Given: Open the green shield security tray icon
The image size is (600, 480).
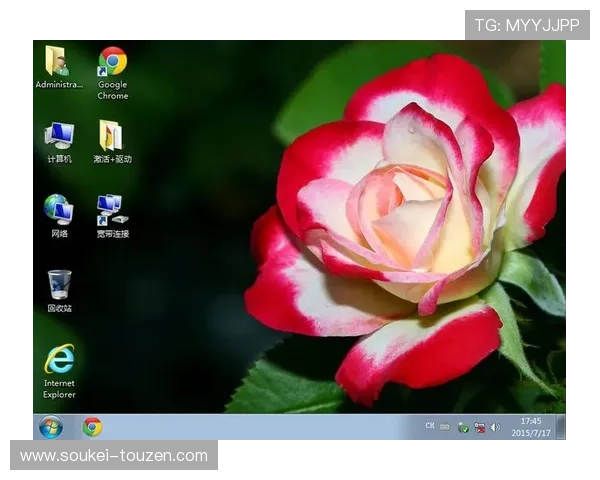Looking at the screenshot, I should coord(463,427).
